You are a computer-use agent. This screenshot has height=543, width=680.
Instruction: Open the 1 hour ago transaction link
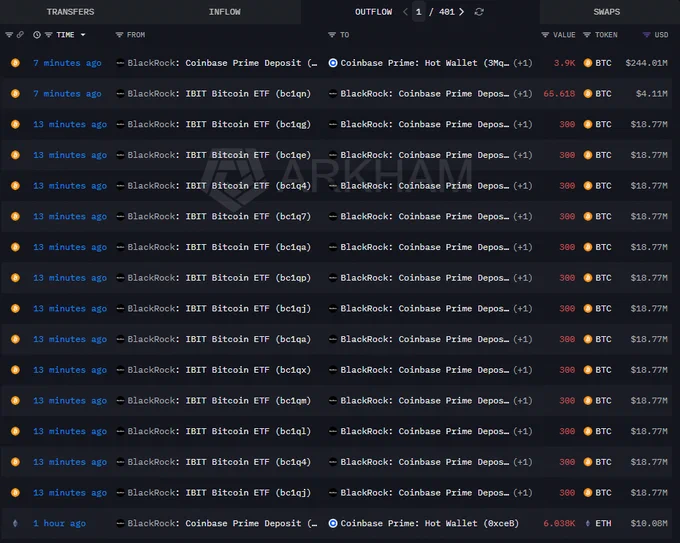coord(59,523)
